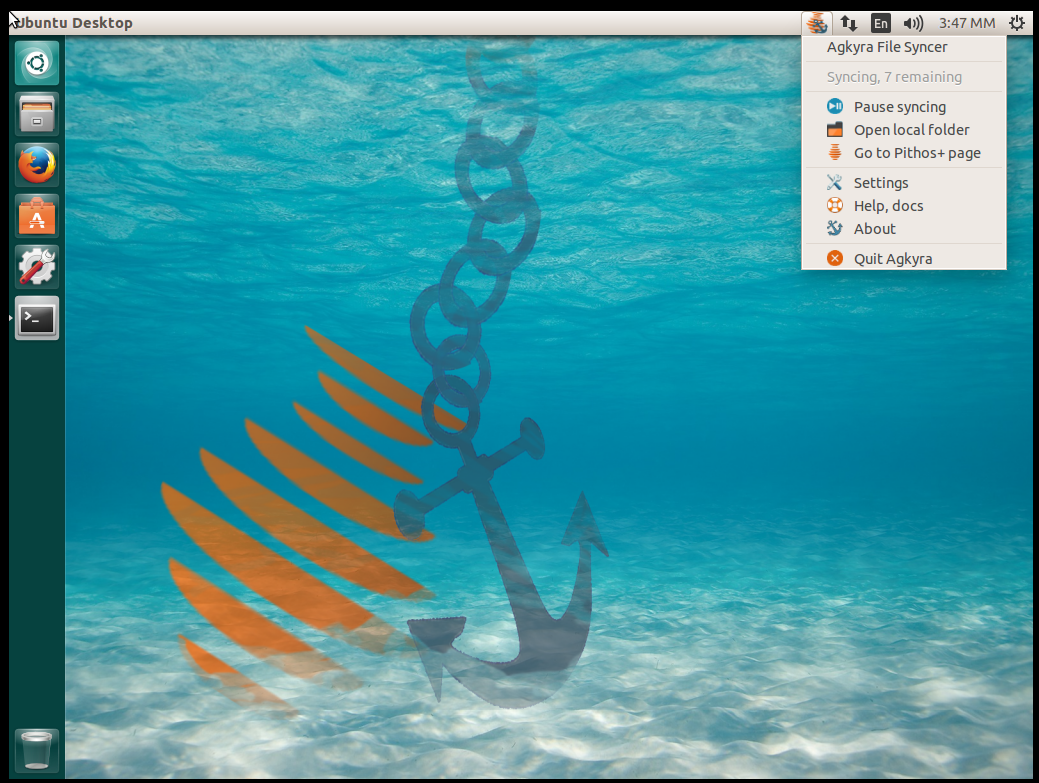
Task: Select Open local folder in Agkyra menu
Action: pos(911,129)
